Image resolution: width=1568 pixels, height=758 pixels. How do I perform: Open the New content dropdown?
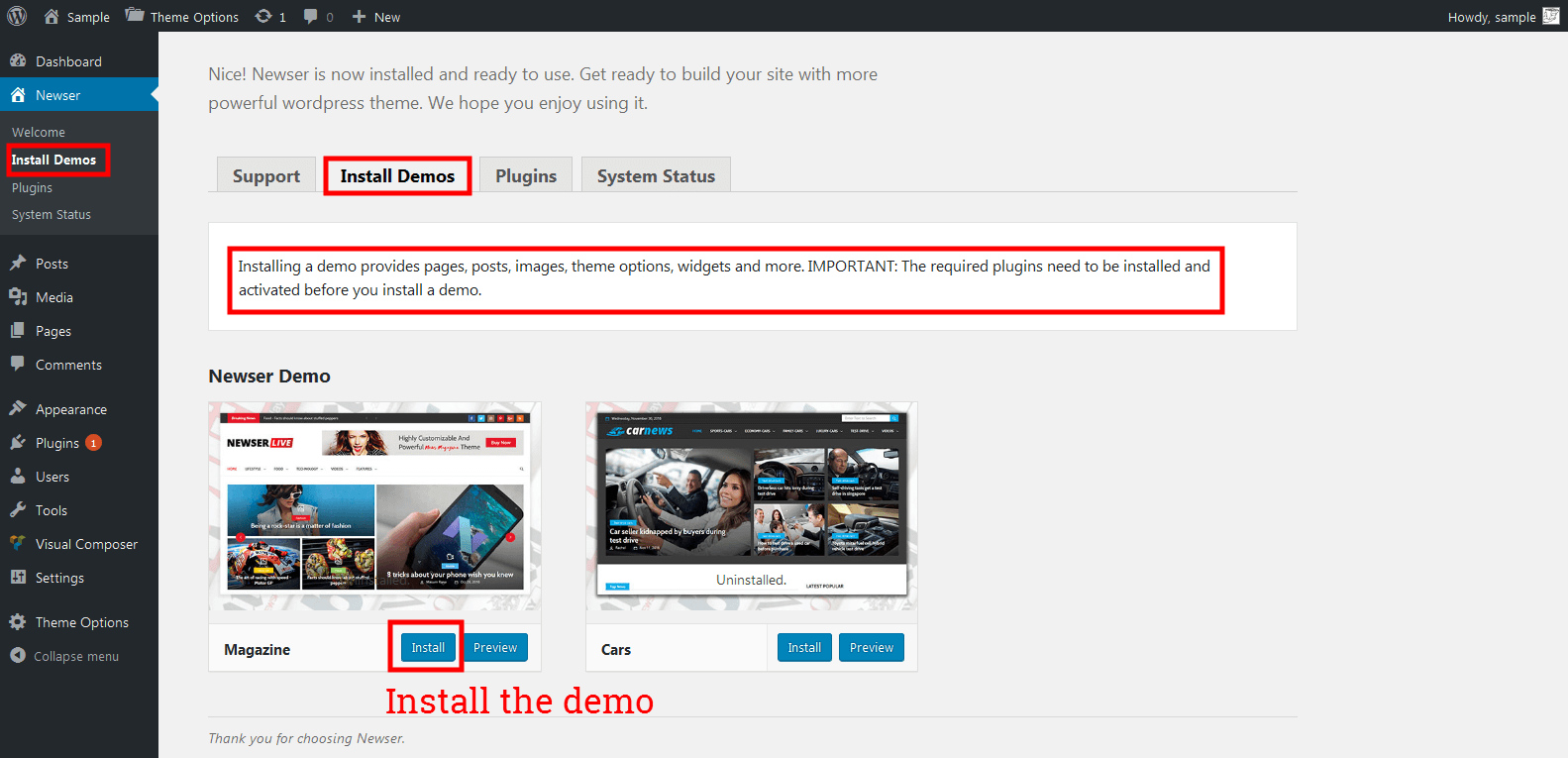pyautogui.click(x=376, y=17)
